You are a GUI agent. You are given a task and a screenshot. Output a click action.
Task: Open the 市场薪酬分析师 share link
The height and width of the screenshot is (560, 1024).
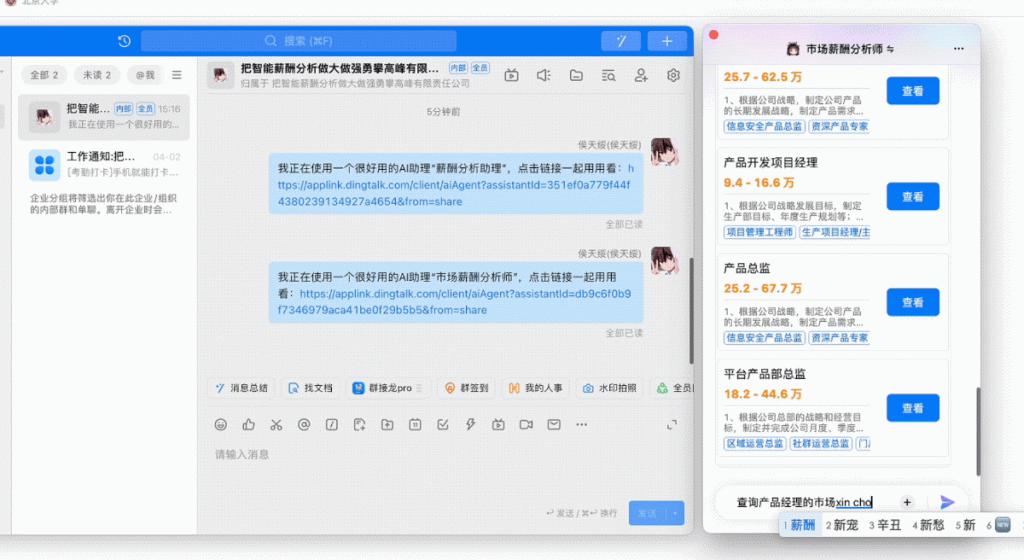(455, 302)
